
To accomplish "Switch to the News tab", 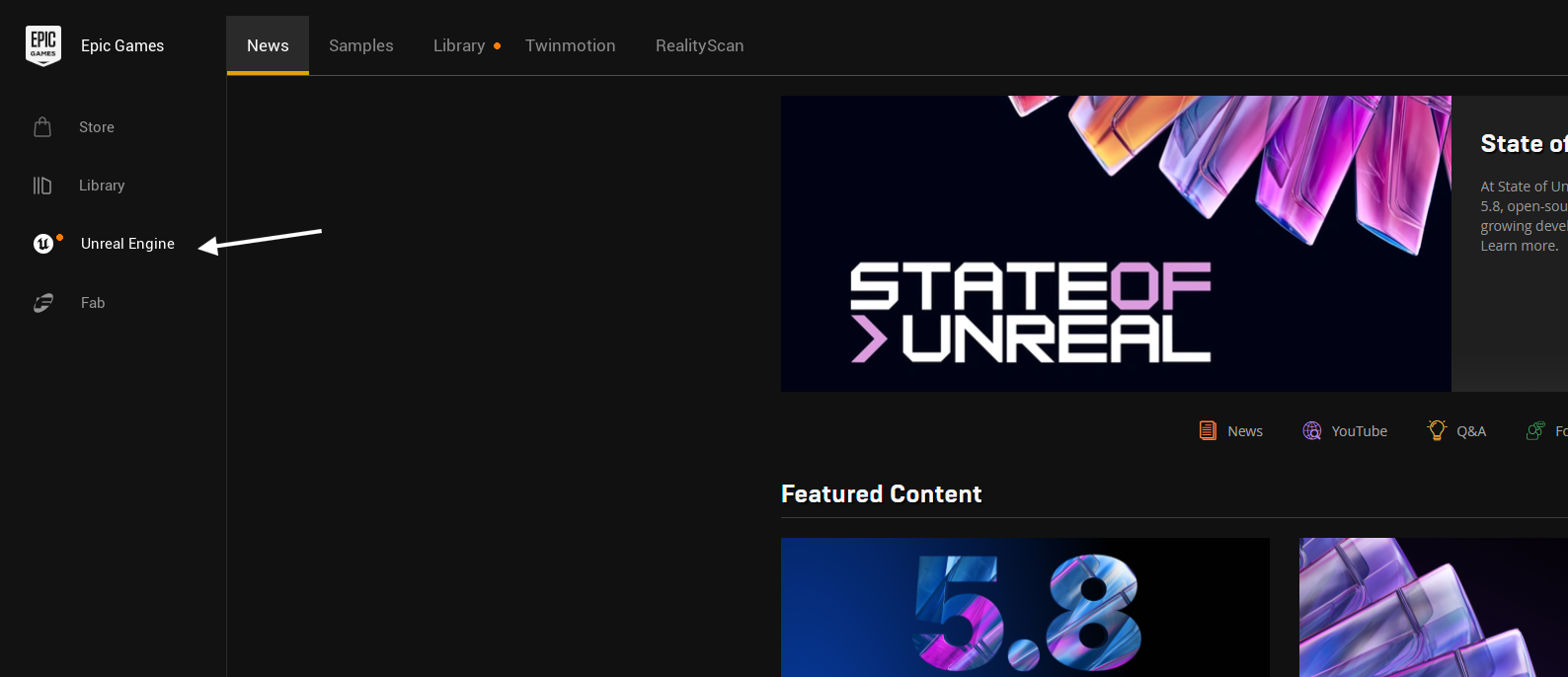I will (268, 45).
